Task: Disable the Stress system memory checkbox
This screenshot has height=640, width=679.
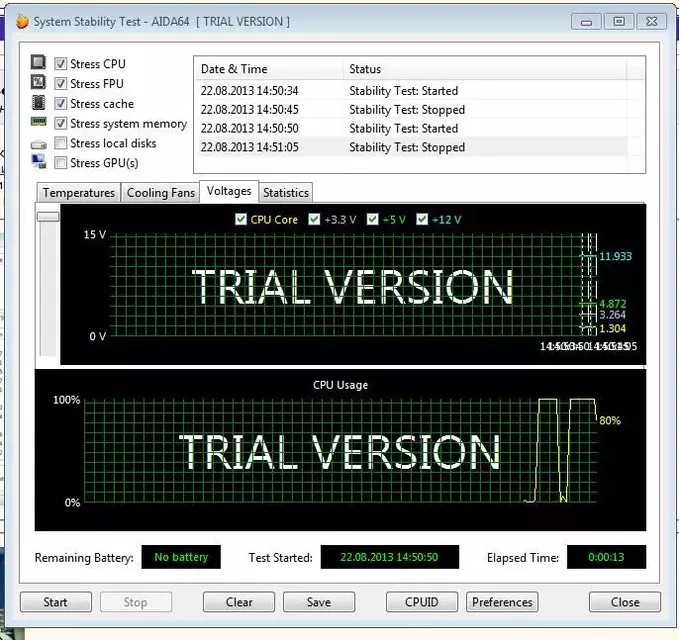Action: (61, 123)
